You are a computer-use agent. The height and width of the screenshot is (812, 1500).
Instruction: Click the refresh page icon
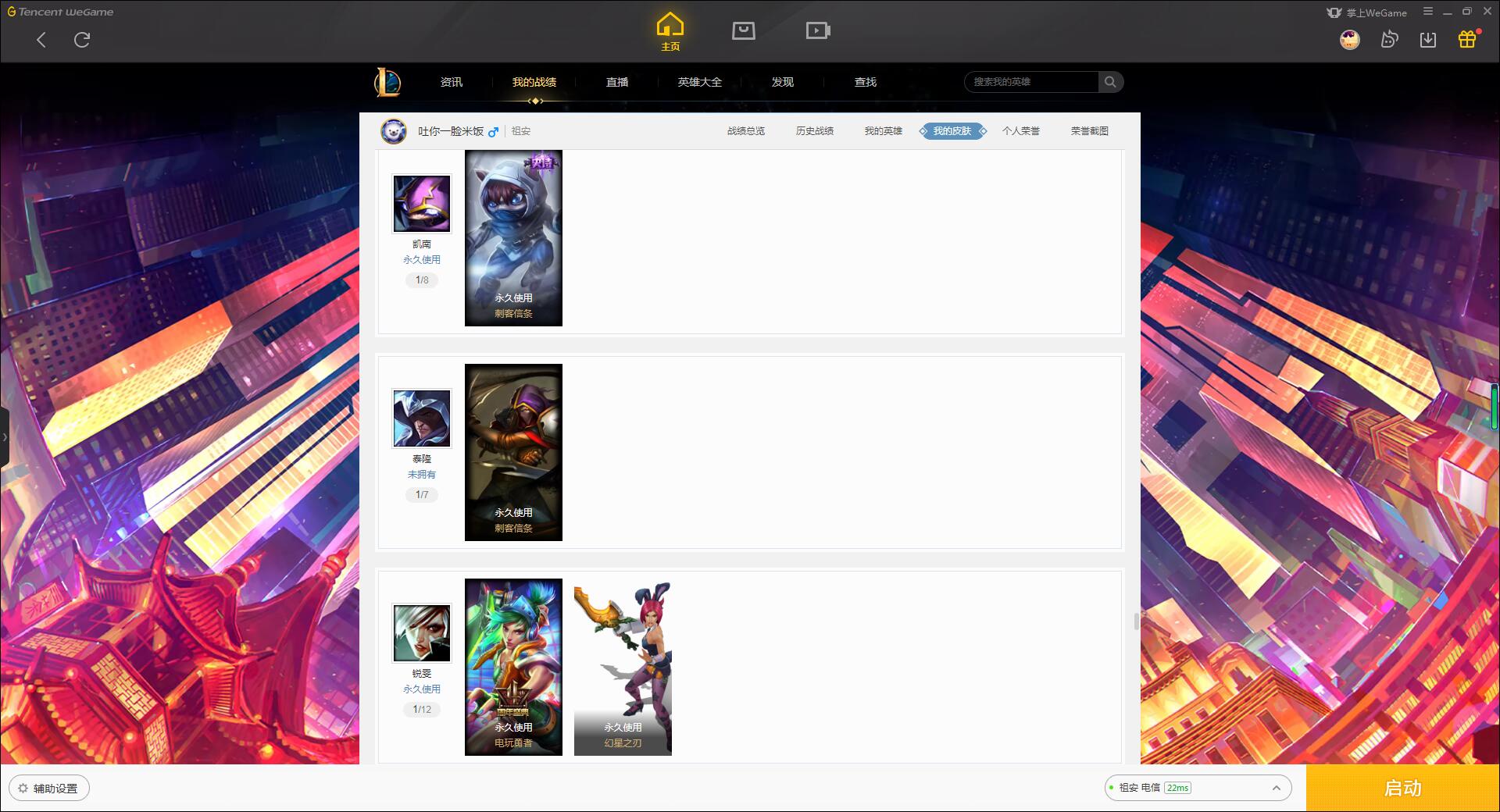(x=82, y=40)
